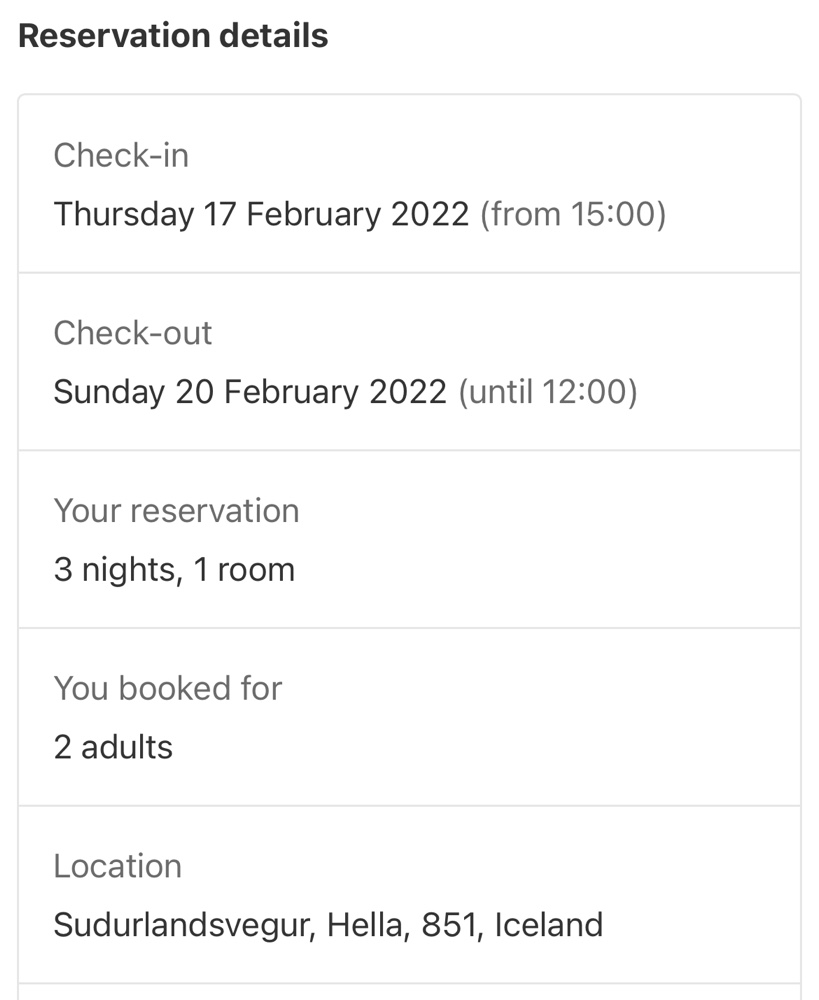Click the word Iceland in address
This screenshot has height=1000, width=819.
coord(549,925)
